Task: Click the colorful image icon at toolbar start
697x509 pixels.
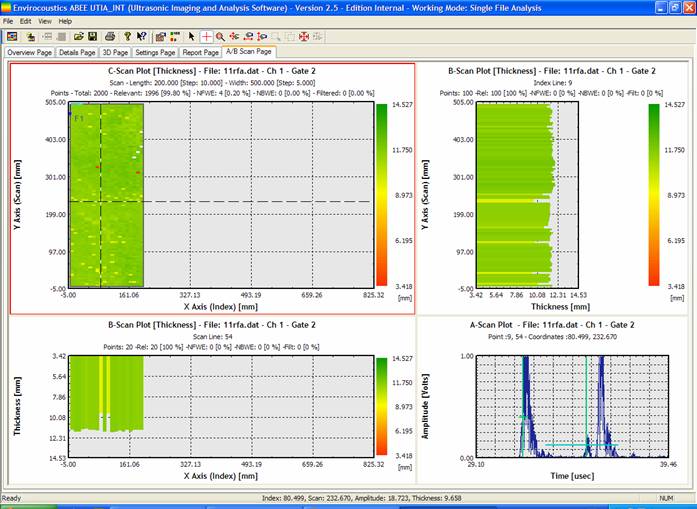Action: [12, 36]
